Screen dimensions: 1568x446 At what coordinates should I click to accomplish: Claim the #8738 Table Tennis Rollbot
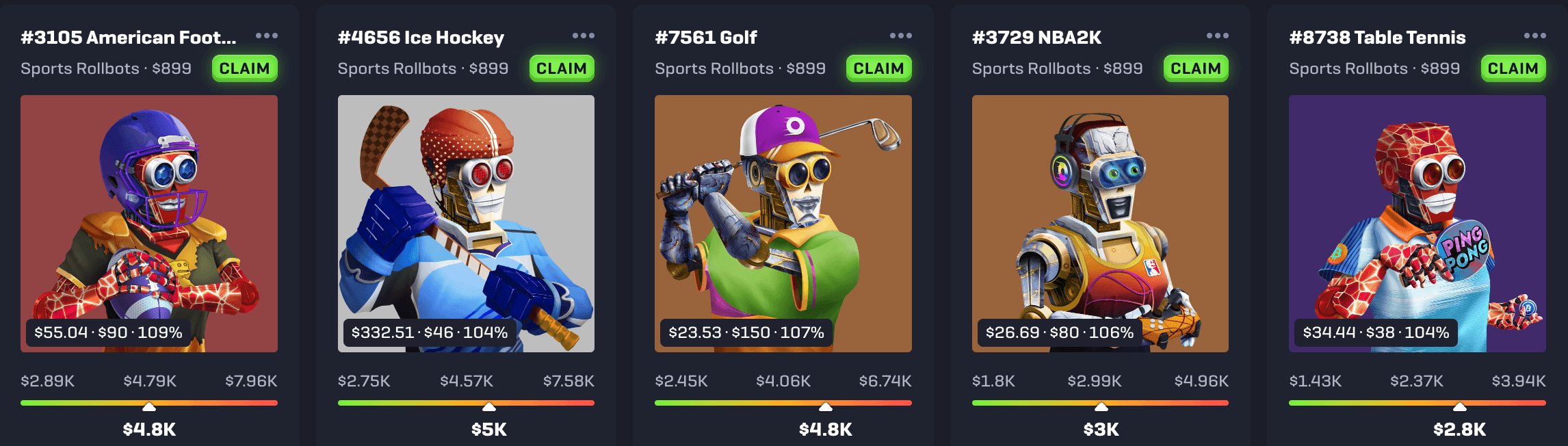[1513, 68]
